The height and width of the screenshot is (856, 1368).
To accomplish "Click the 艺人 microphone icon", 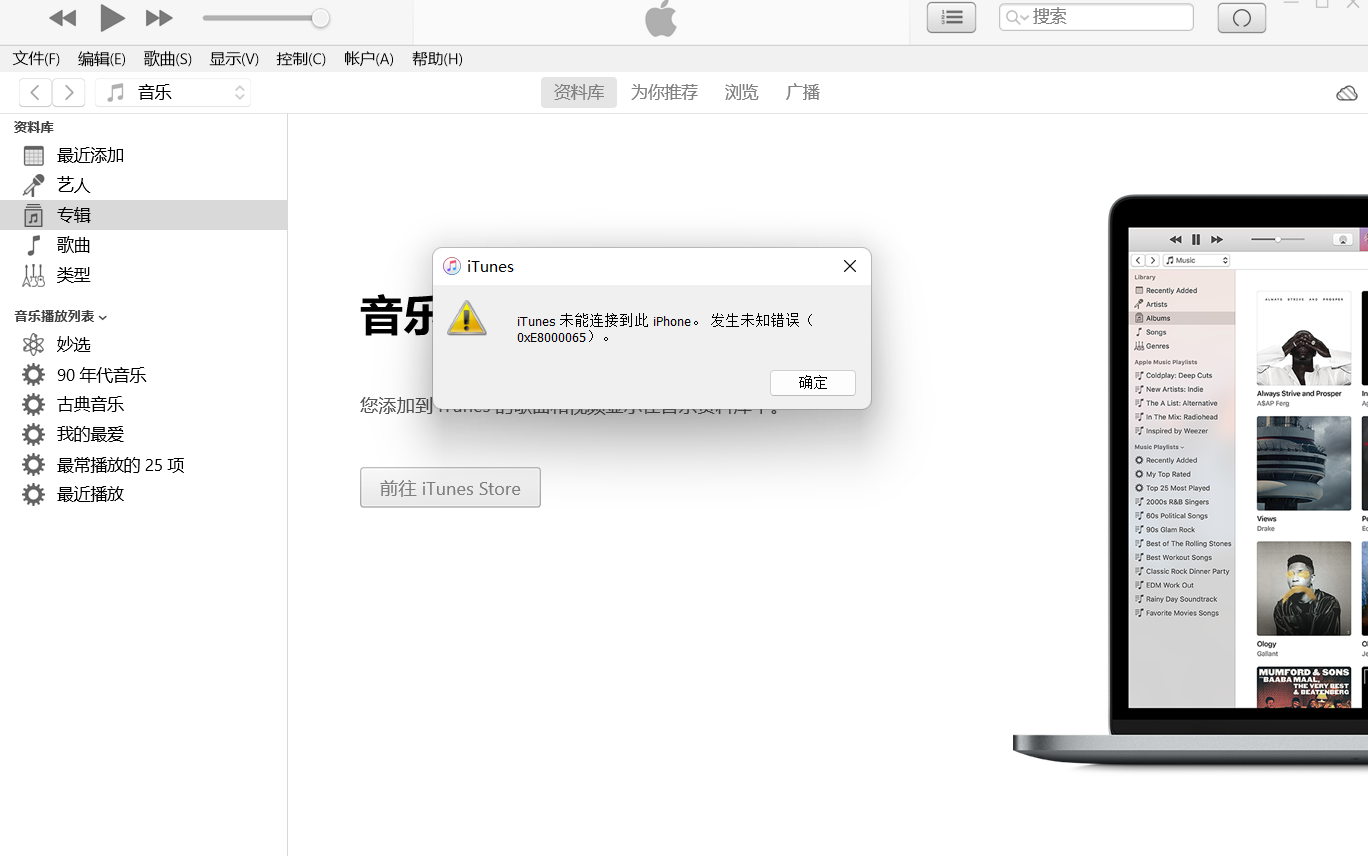I will (x=34, y=185).
